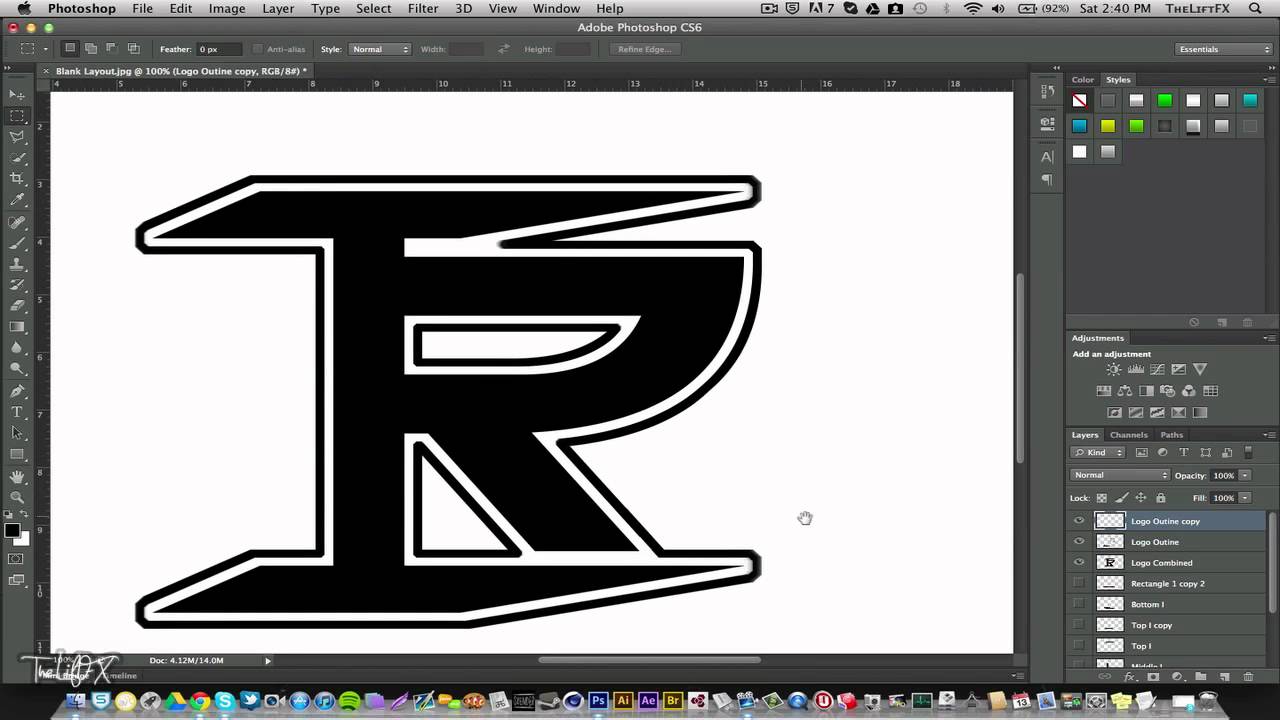Select the Gradient tool
1280x720 pixels.
(x=17, y=327)
